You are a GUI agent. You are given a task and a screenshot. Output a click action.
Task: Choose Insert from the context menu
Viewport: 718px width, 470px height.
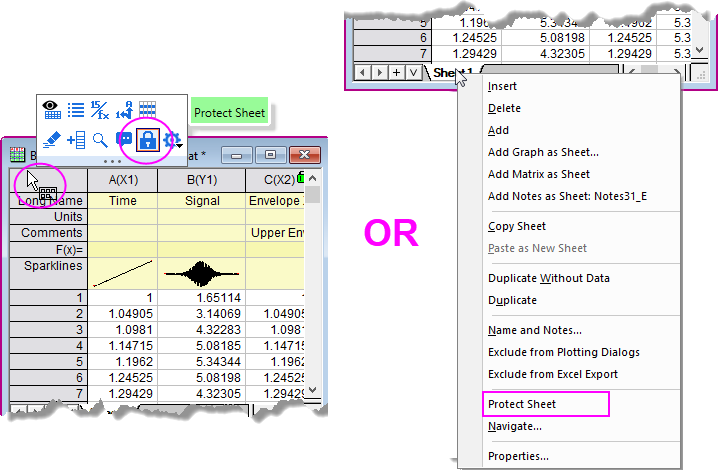click(502, 86)
